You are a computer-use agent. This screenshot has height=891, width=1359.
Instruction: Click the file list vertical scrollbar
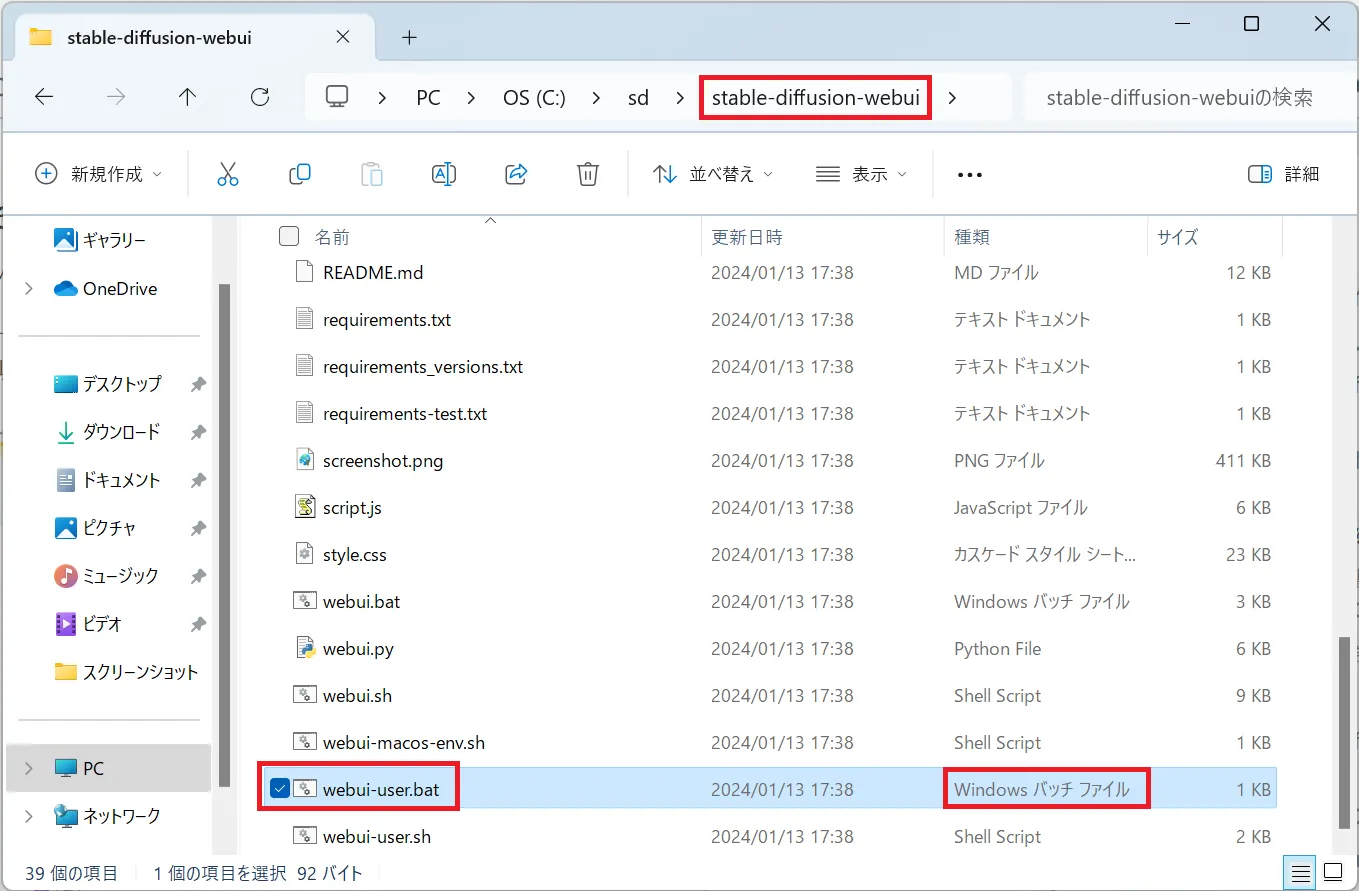click(x=1344, y=732)
